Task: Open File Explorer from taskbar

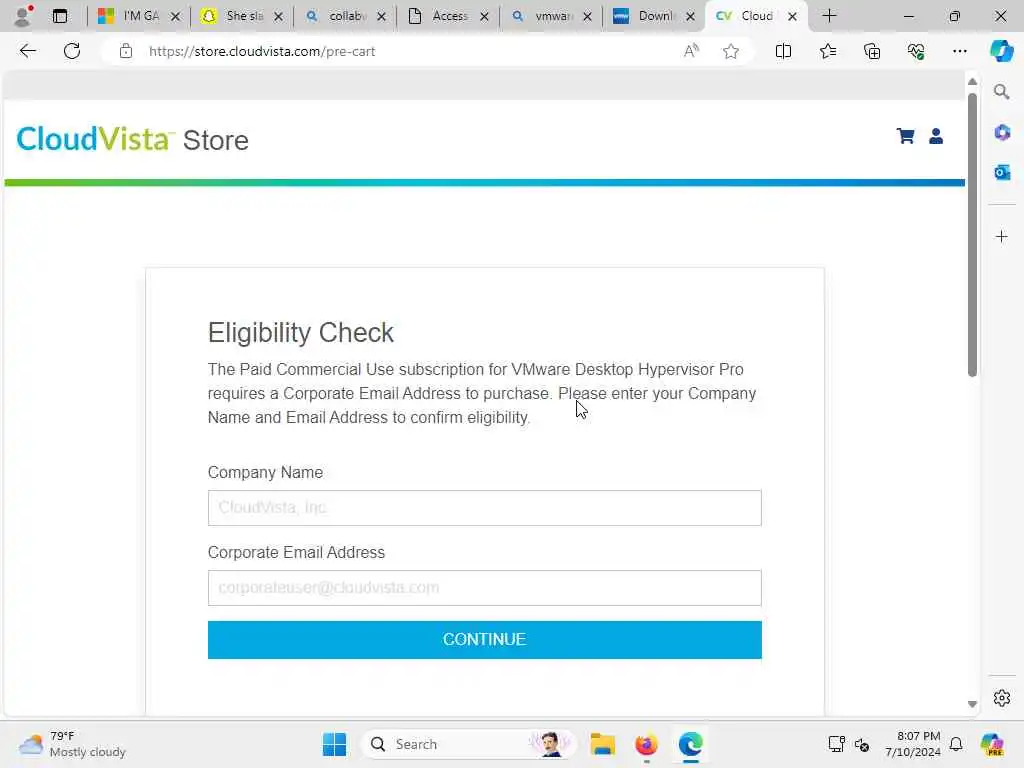Action: click(x=602, y=744)
